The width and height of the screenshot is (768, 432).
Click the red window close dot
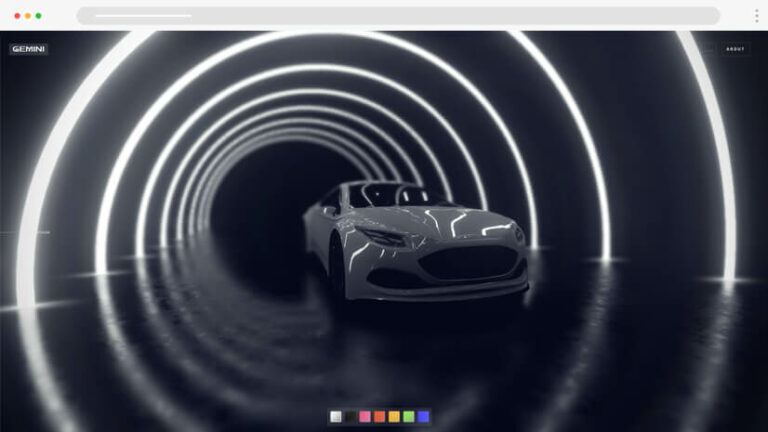(17, 16)
